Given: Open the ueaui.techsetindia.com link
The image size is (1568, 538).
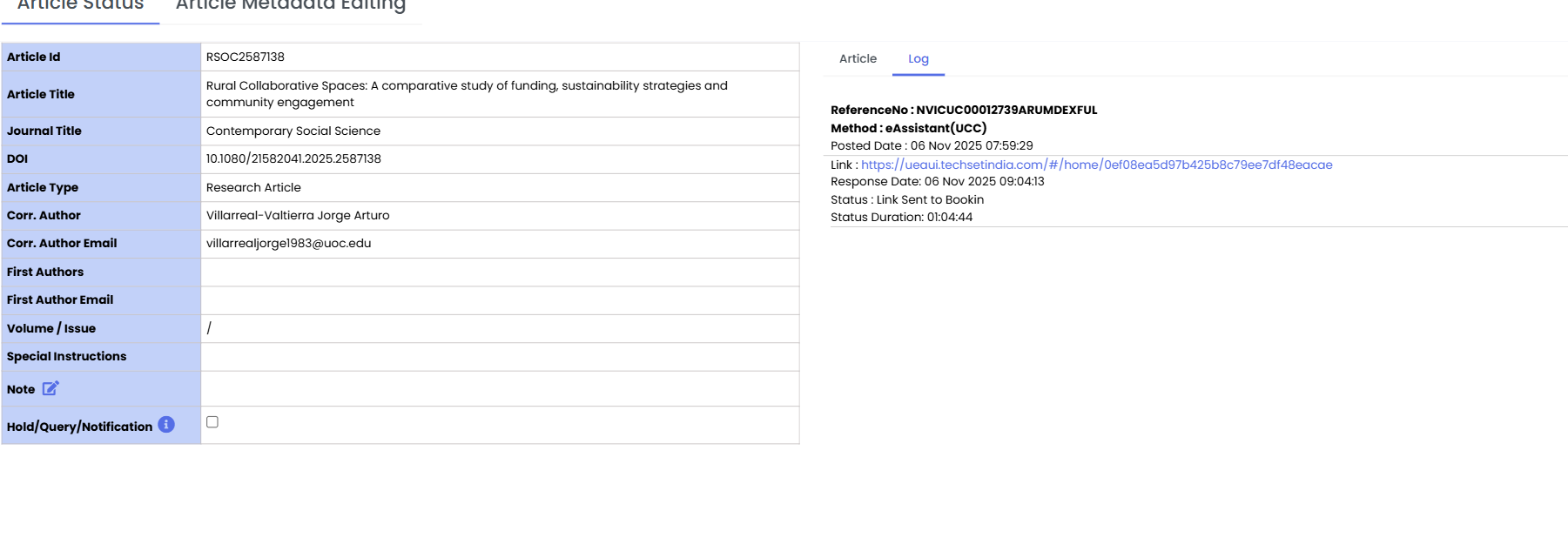Looking at the screenshot, I should (1096, 165).
